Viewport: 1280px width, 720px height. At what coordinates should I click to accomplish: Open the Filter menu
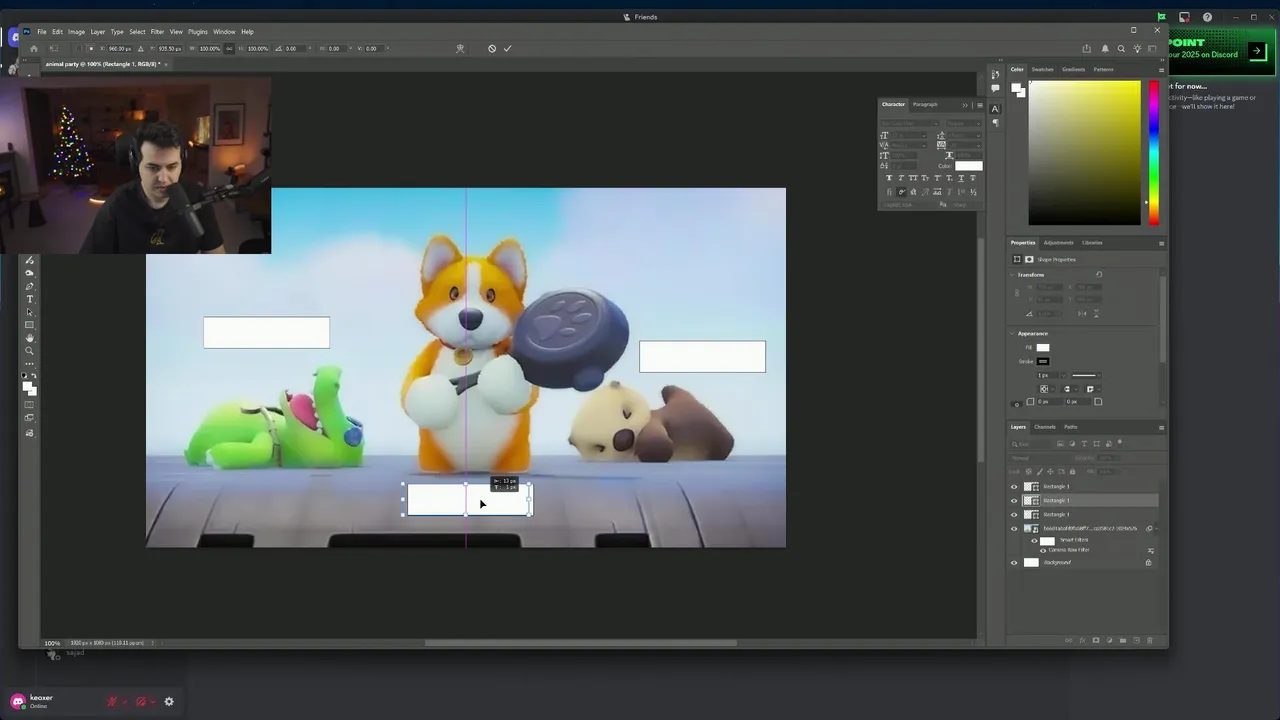pyautogui.click(x=157, y=32)
